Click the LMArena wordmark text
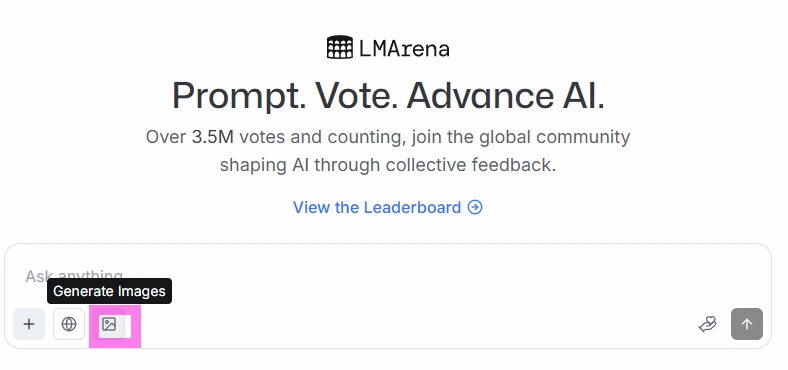788x370 pixels. pyautogui.click(x=404, y=49)
